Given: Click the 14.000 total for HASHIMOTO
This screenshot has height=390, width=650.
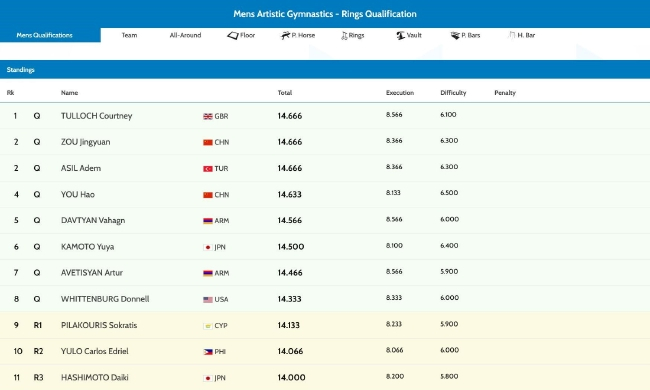Looking at the screenshot, I should [291, 378].
